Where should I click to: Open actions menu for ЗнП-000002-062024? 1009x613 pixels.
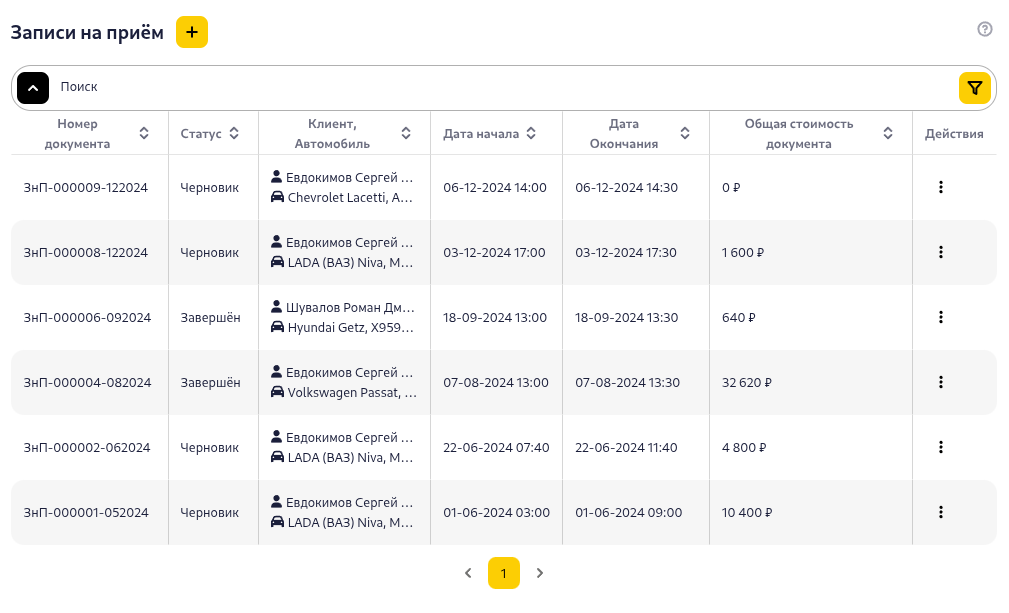click(940, 447)
